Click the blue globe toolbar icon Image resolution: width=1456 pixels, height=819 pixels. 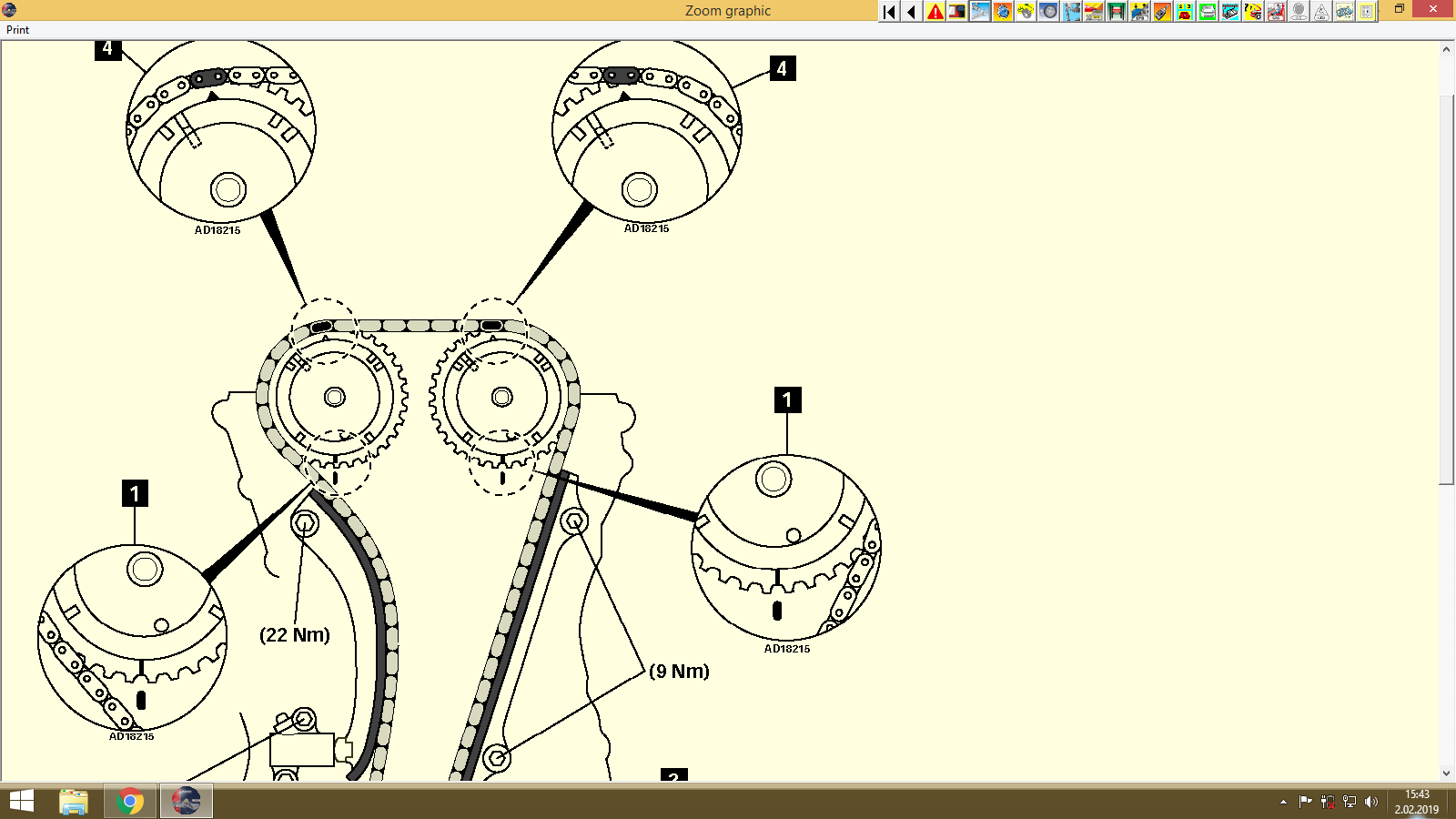coord(1002,12)
